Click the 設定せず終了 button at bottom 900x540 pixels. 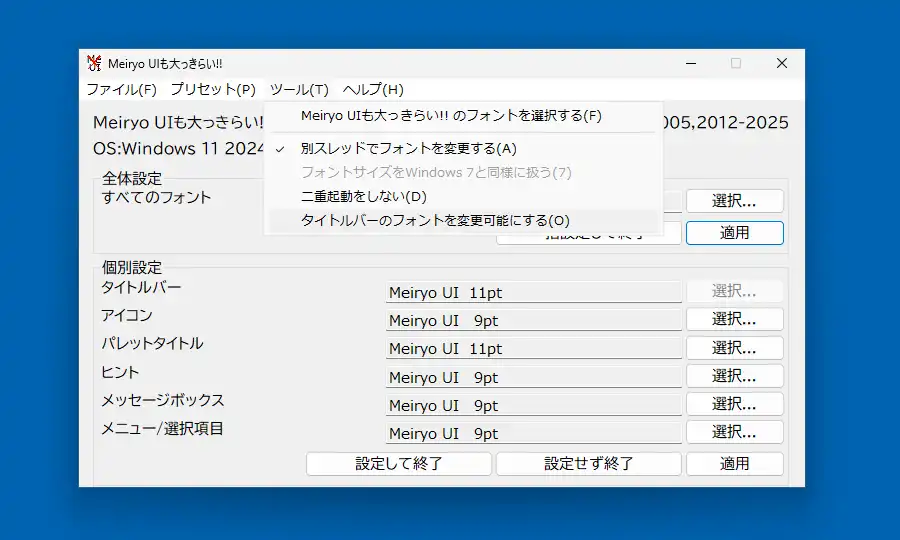coord(589,464)
